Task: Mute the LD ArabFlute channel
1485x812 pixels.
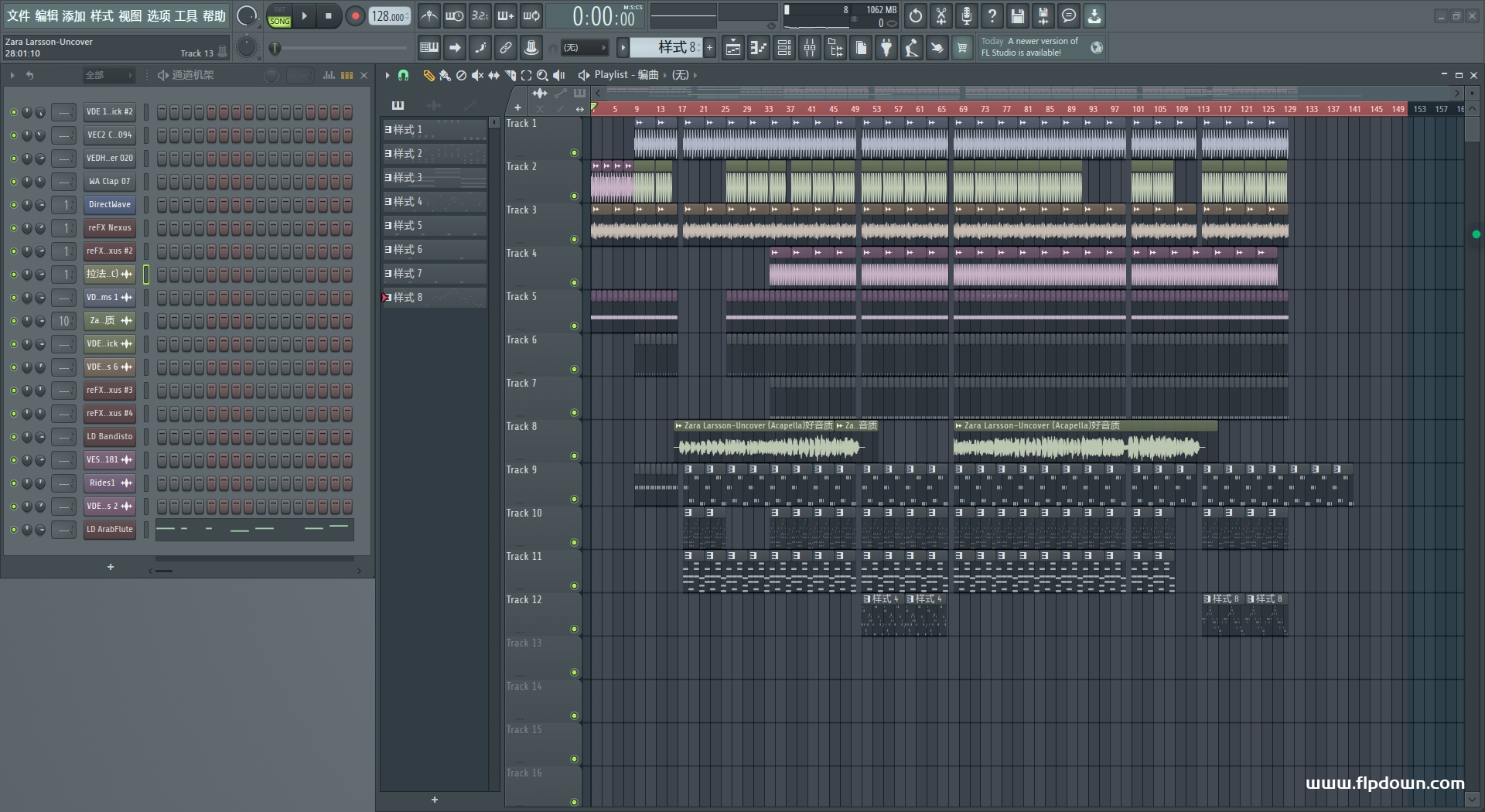Action: pyautogui.click(x=13, y=530)
